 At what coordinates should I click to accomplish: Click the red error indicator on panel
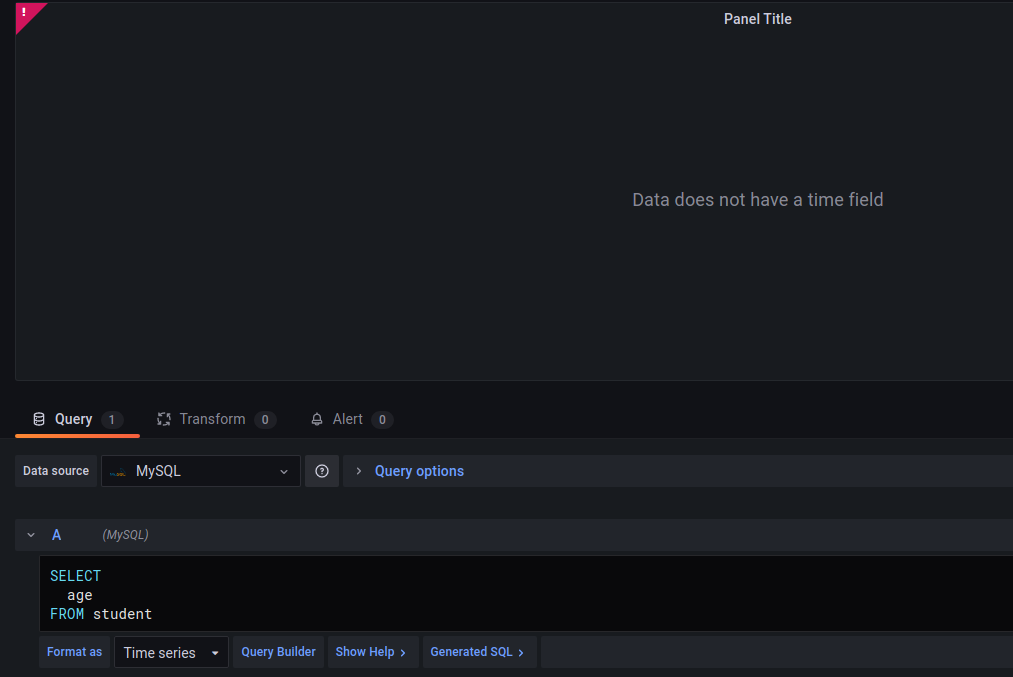tap(26, 13)
